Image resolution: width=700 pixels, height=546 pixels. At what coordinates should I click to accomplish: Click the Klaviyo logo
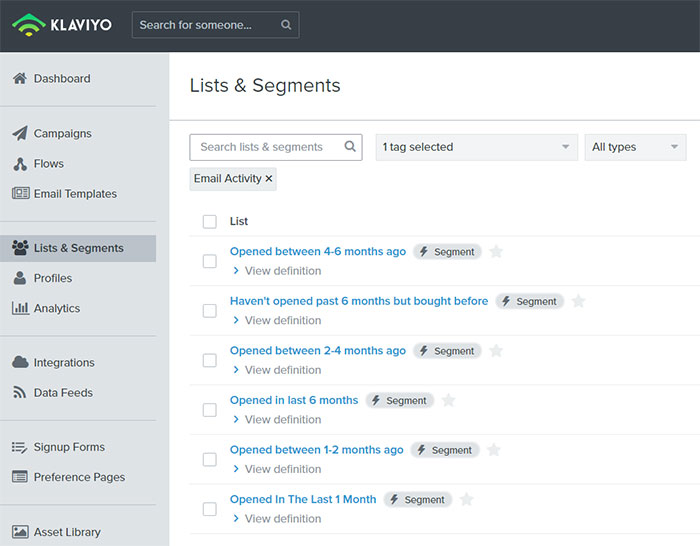[62, 25]
